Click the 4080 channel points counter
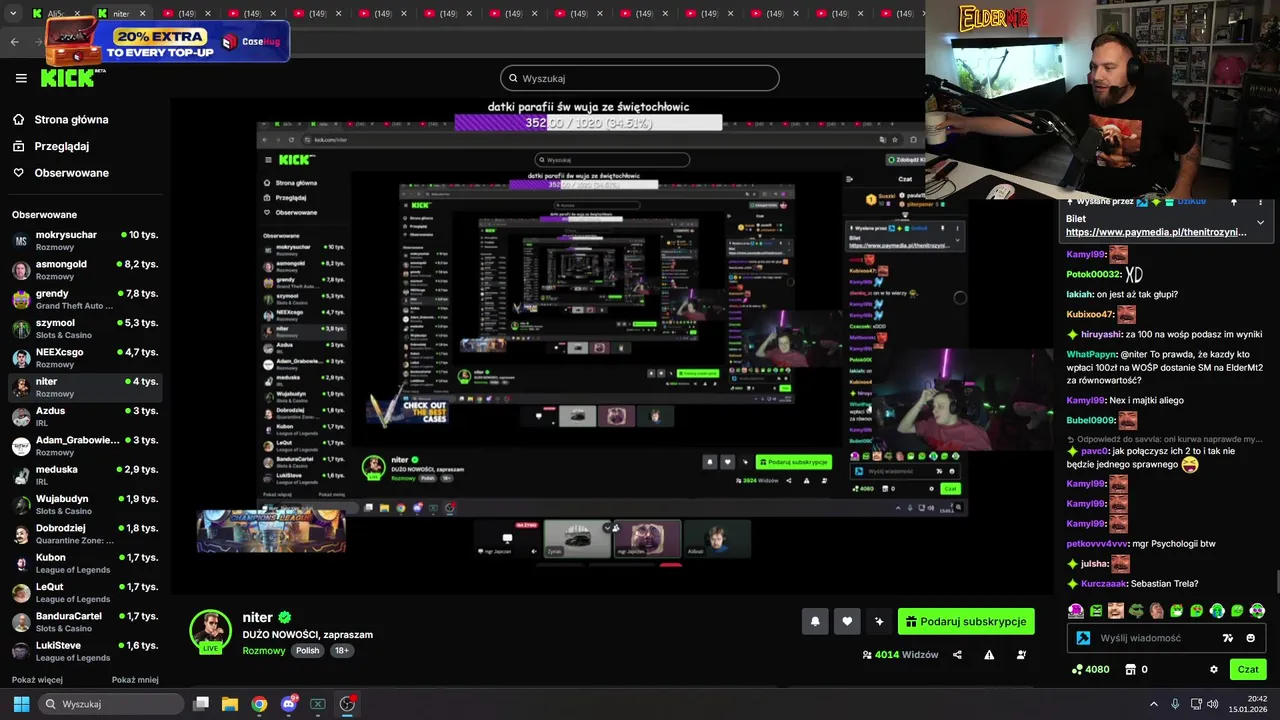1280x720 pixels. 1090,669
